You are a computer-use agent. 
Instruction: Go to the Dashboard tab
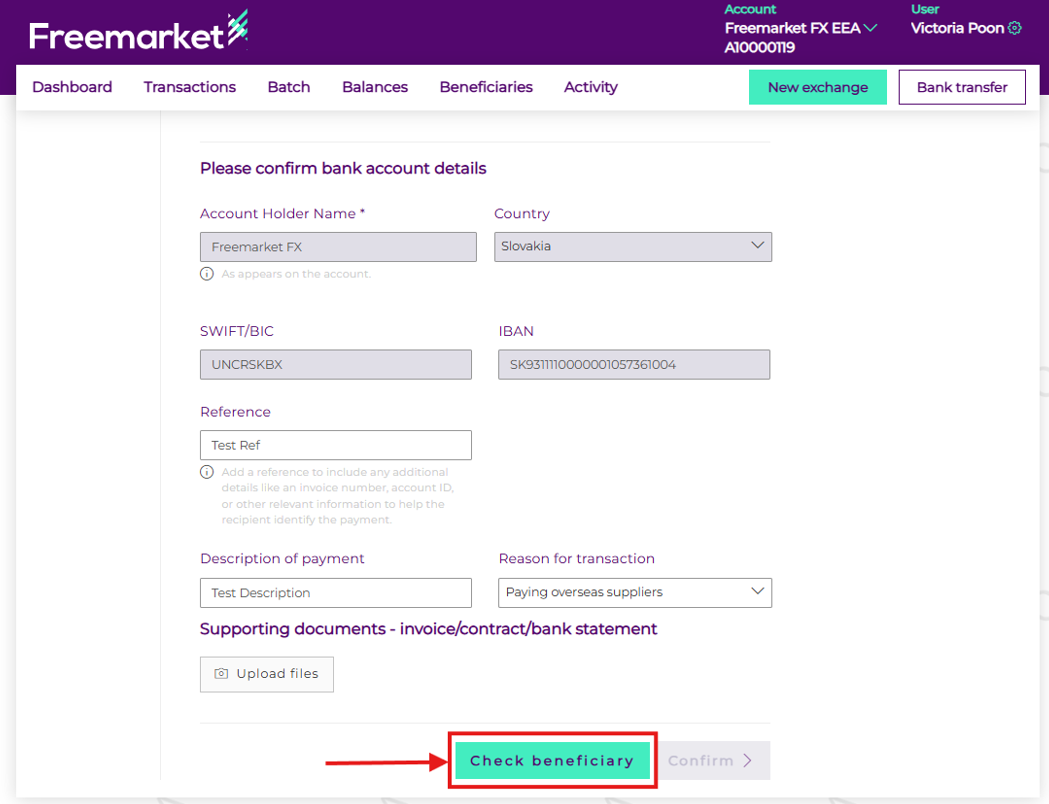[x=72, y=87]
